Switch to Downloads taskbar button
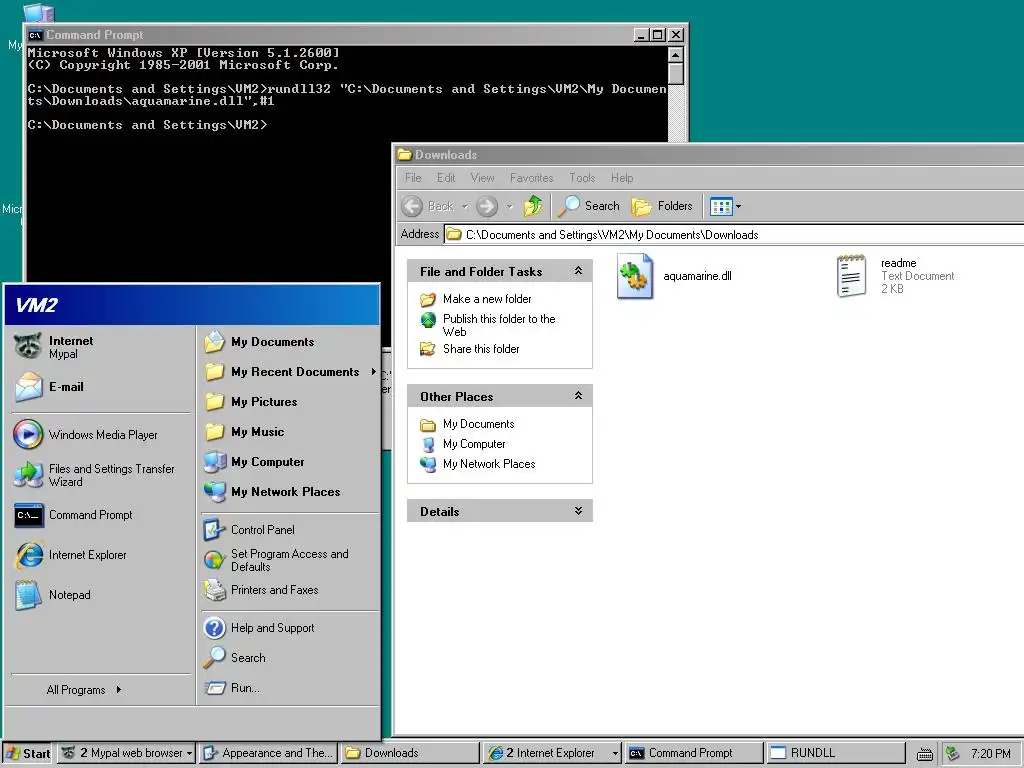This screenshot has width=1024, height=768. pyautogui.click(x=411, y=753)
